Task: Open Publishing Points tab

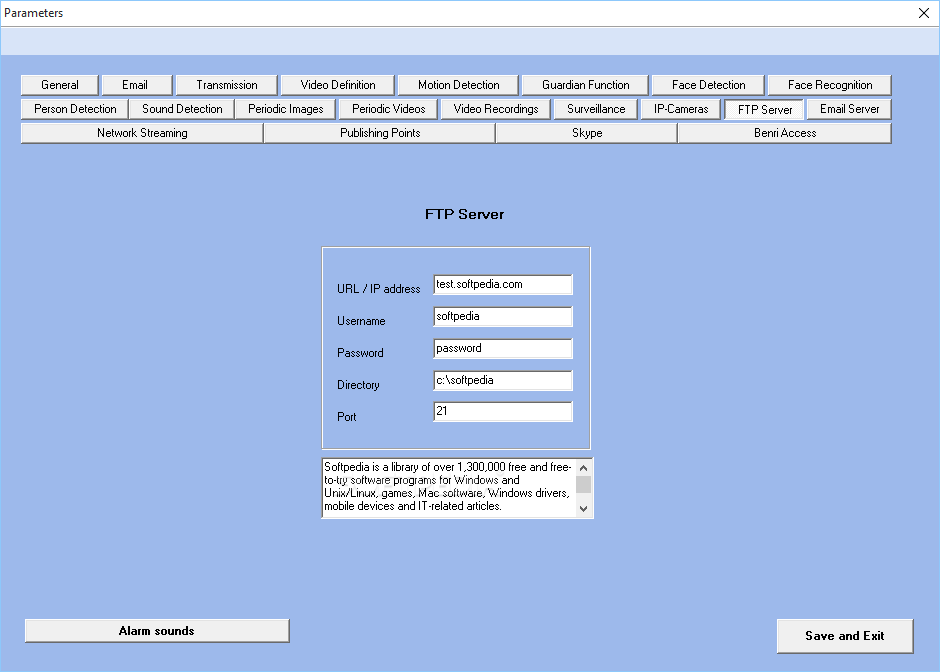Action: coord(379,133)
